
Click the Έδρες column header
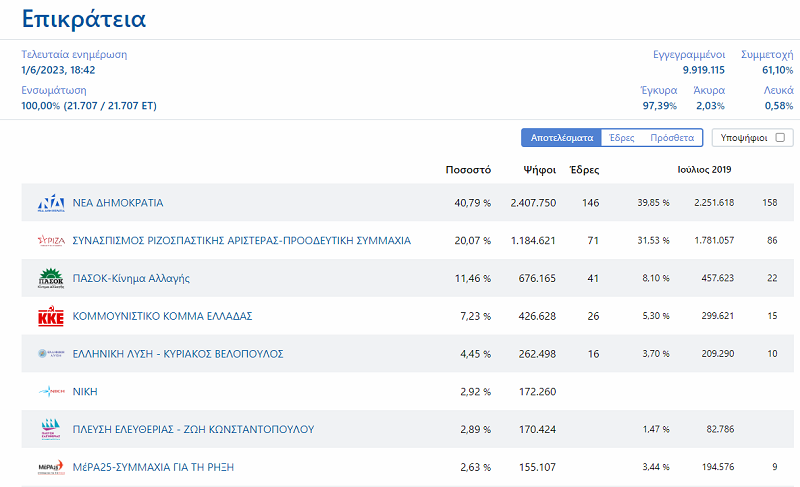(584, 170)
